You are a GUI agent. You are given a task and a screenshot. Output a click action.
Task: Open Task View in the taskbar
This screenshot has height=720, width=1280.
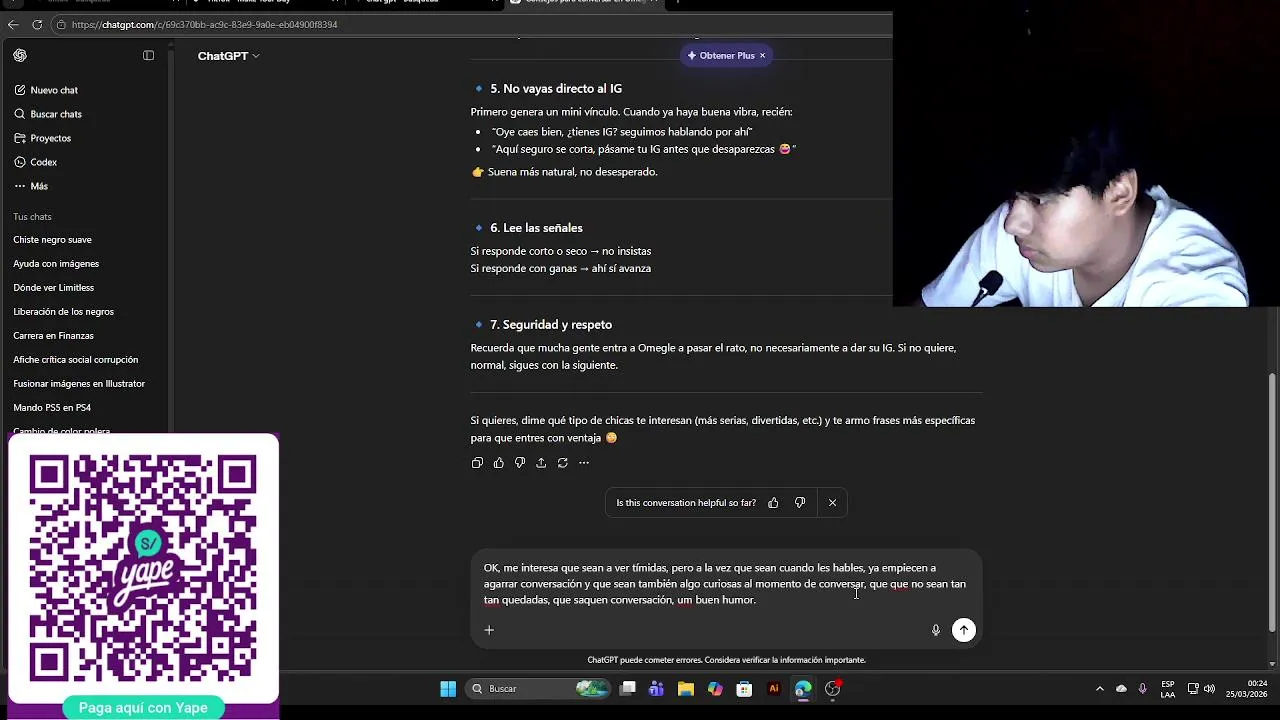pos(628,689)
